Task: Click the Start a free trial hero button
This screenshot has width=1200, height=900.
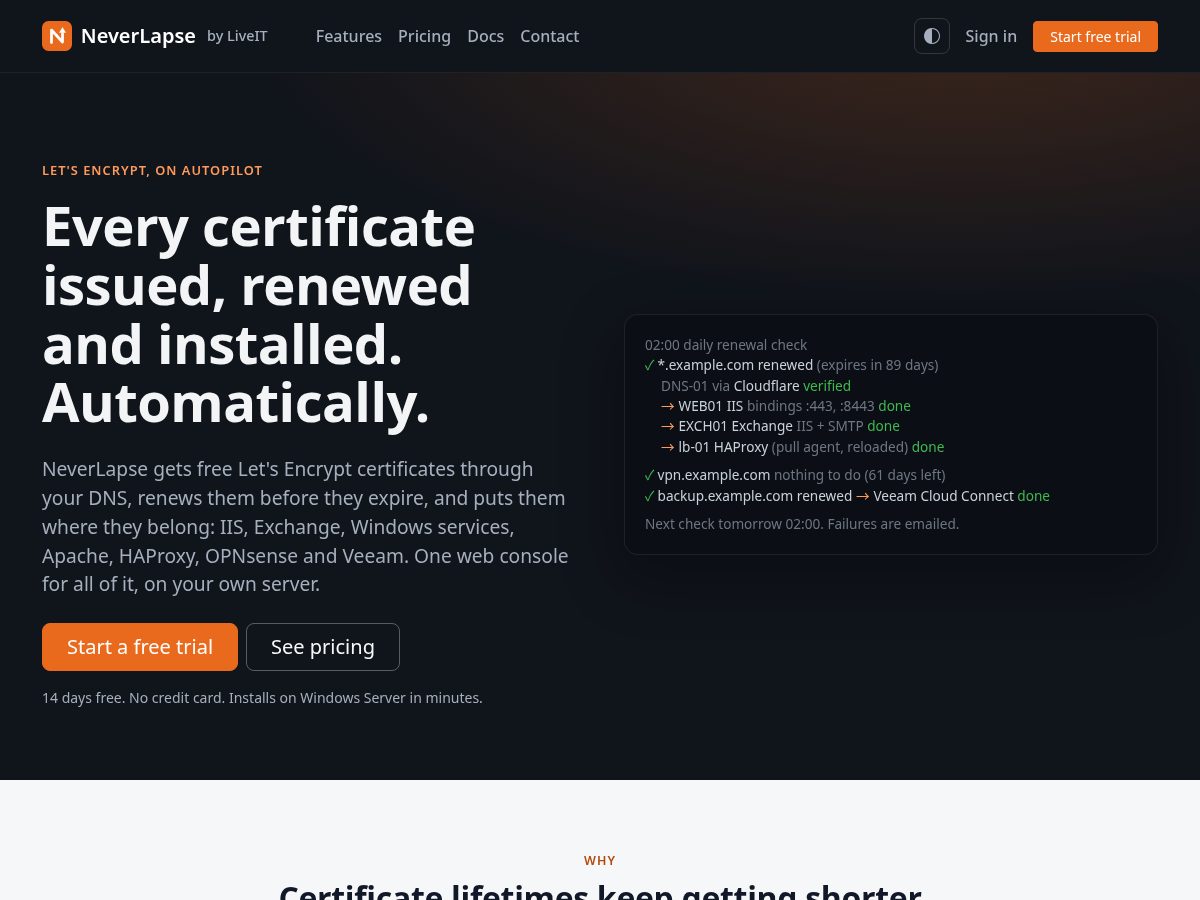Action: [x=140, y=647]
